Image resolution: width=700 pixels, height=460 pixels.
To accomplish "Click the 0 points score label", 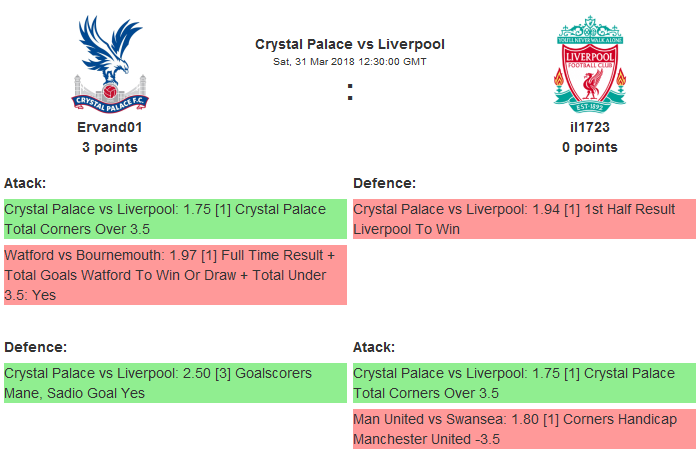I will [590, 147].
